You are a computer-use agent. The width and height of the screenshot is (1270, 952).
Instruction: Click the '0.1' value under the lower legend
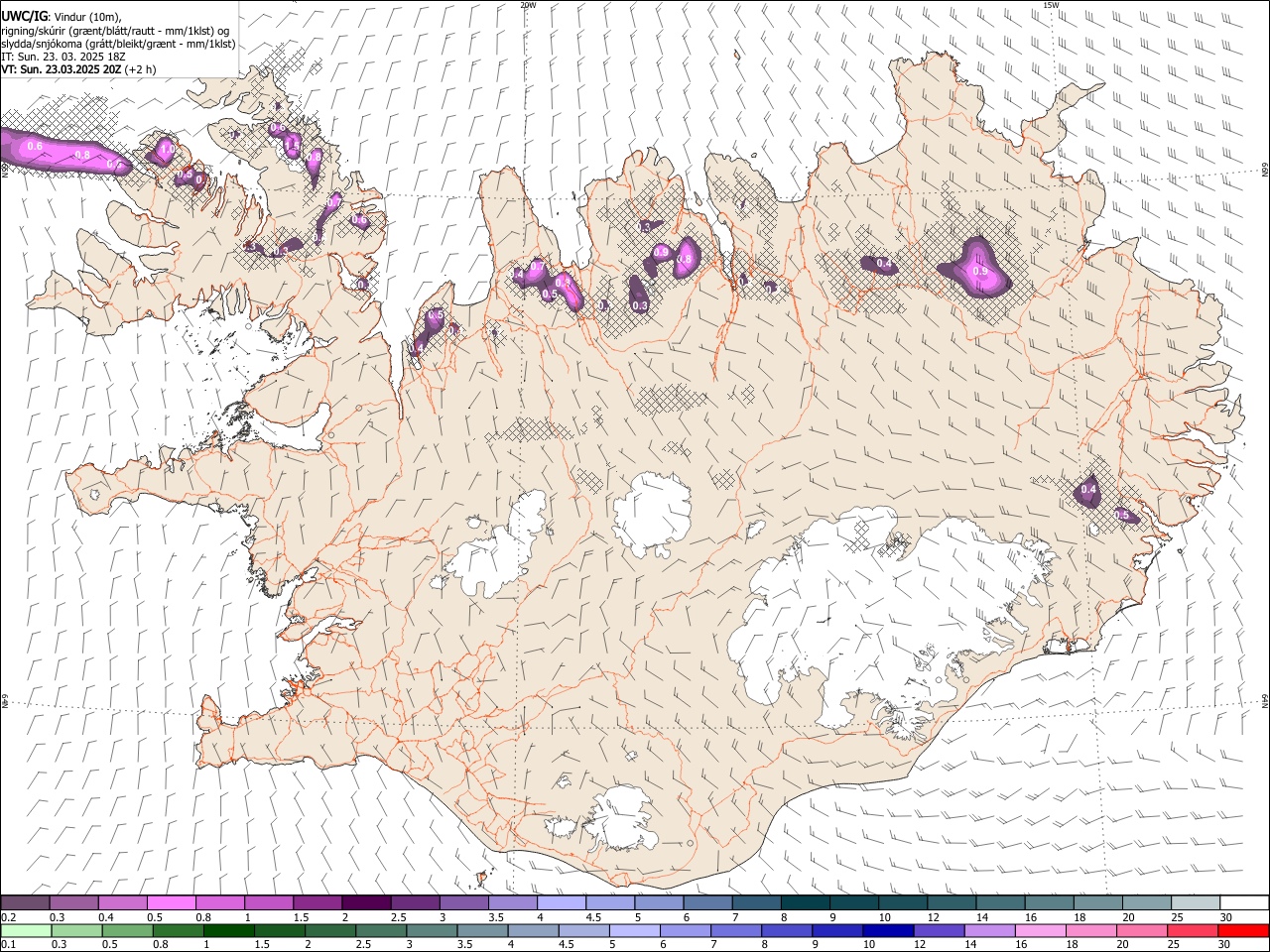point(8,944)
